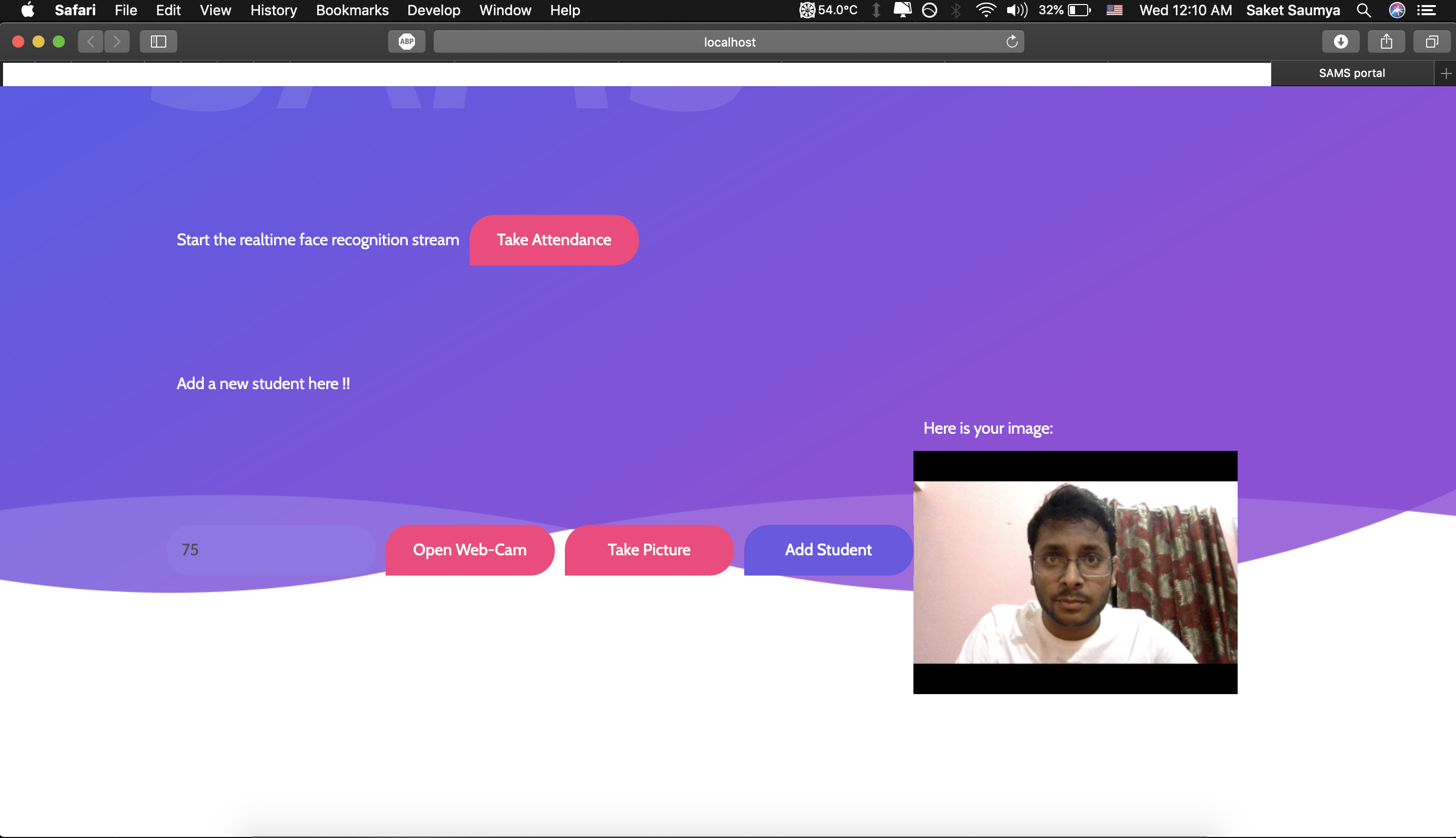Reload the localhost page

(x=1012, y=42)
